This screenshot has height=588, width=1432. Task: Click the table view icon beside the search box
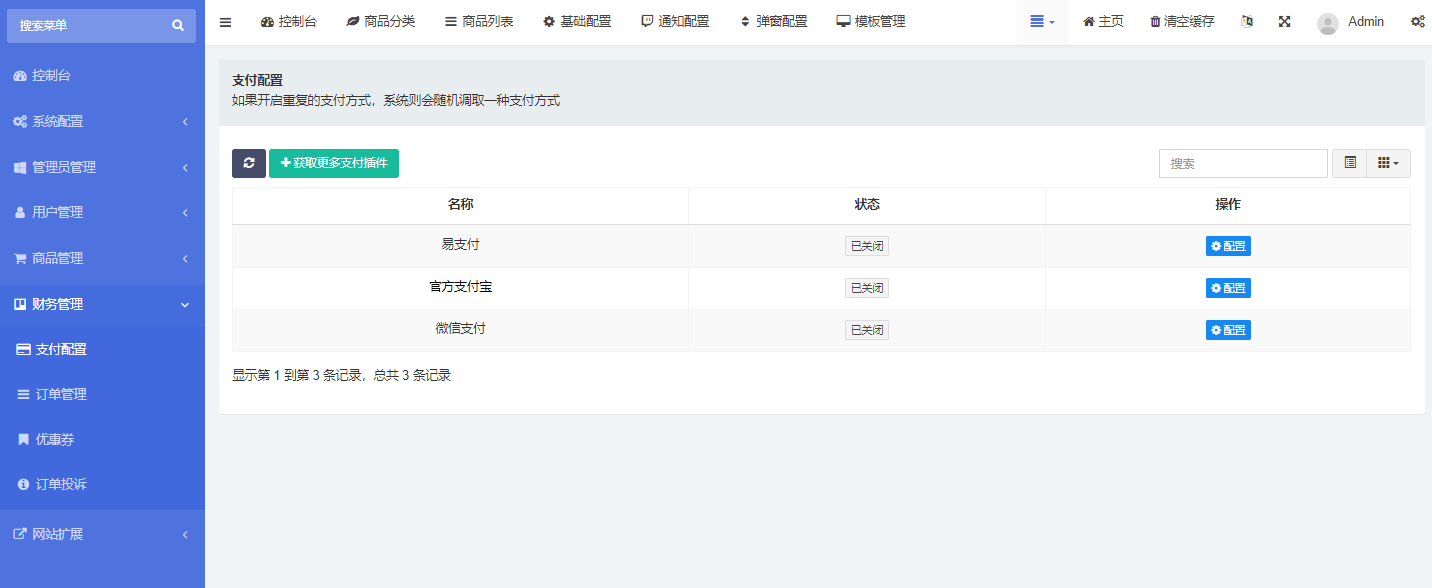1349,163
